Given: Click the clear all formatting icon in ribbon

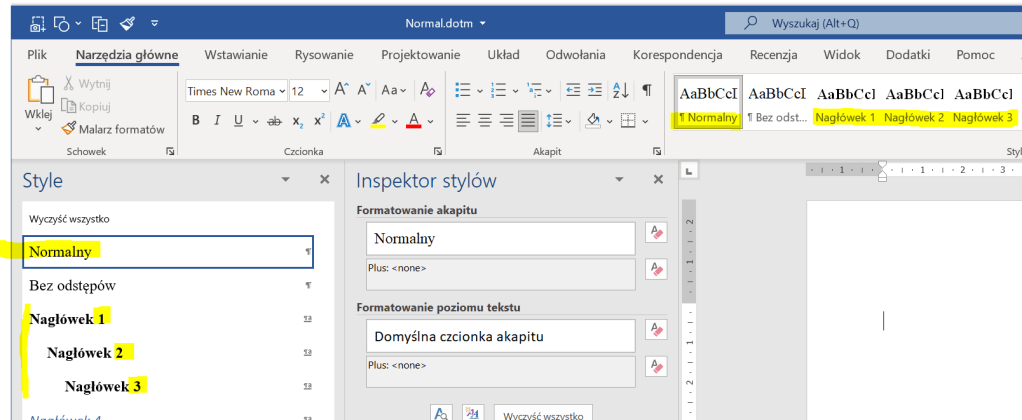Looking at the screenshot, I should [x=428, y=91].
